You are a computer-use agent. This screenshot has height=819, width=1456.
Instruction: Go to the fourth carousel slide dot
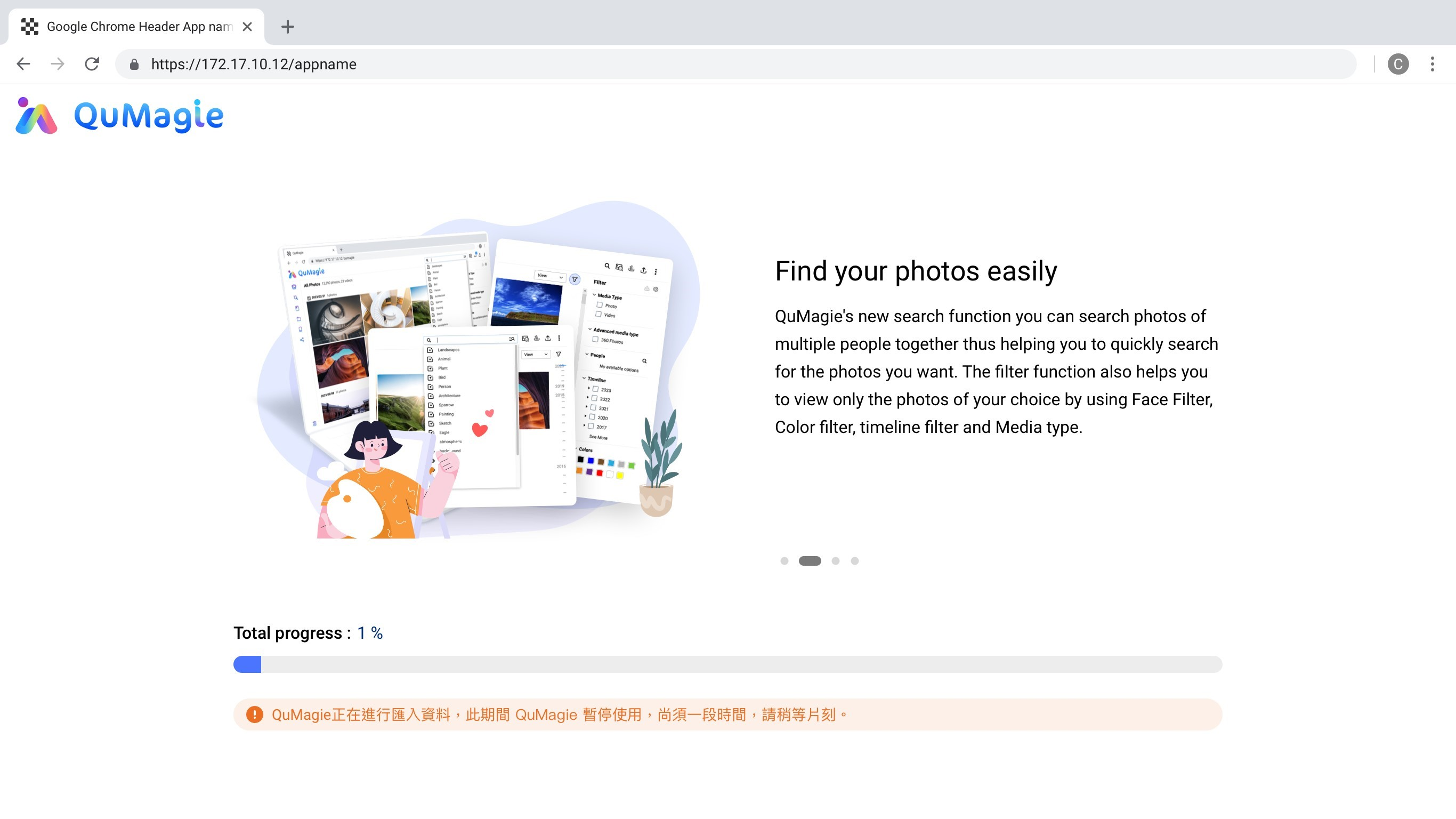click(855, 560)
